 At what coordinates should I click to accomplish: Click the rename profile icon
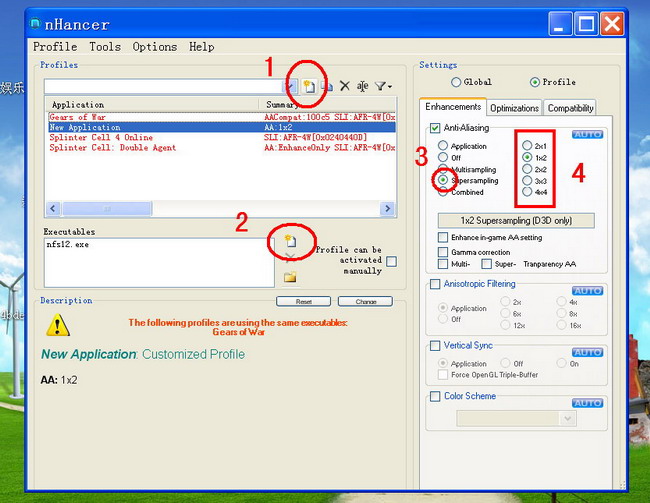tap(363, 87)
